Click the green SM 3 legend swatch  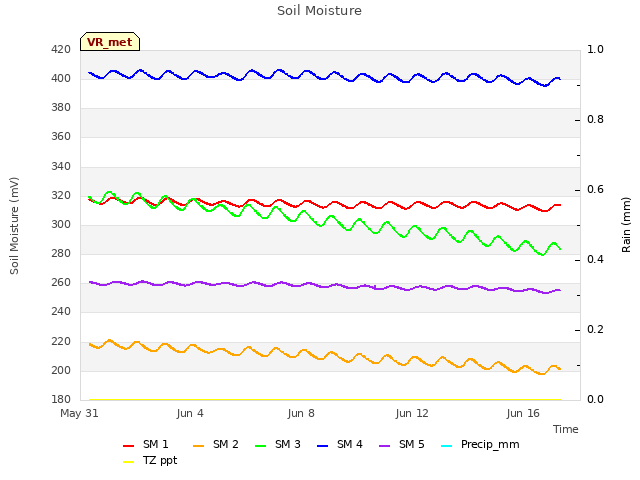point(261,446)
